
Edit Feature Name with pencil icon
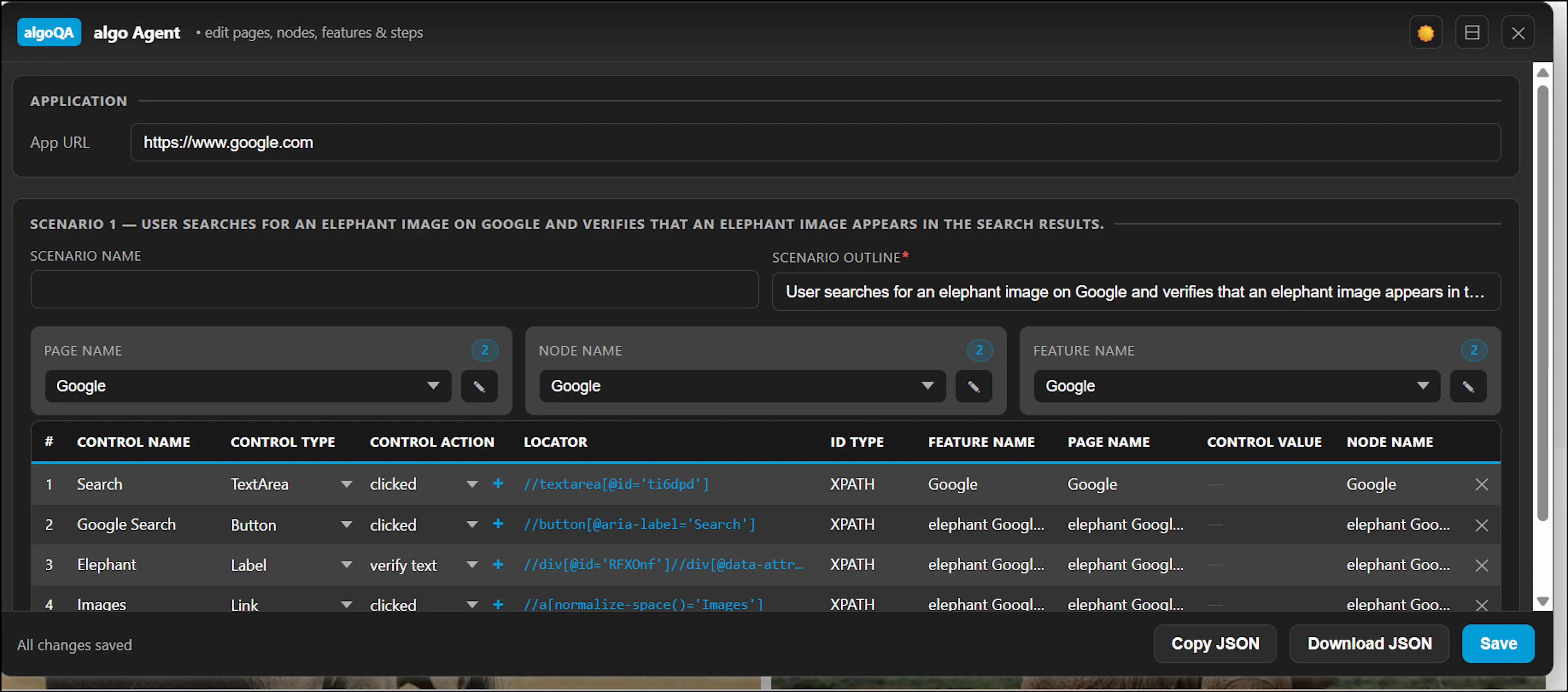point(1468,386)
